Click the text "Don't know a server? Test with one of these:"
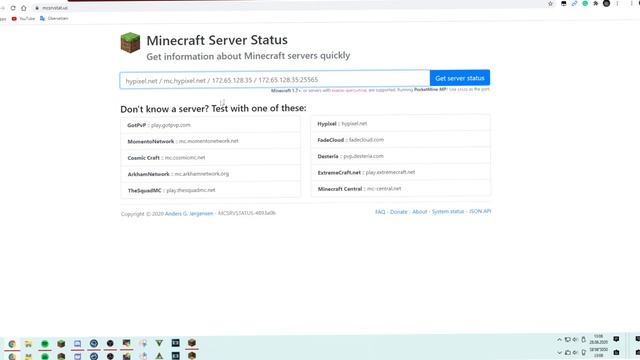 pyautogui.click(x=213, y=109)
